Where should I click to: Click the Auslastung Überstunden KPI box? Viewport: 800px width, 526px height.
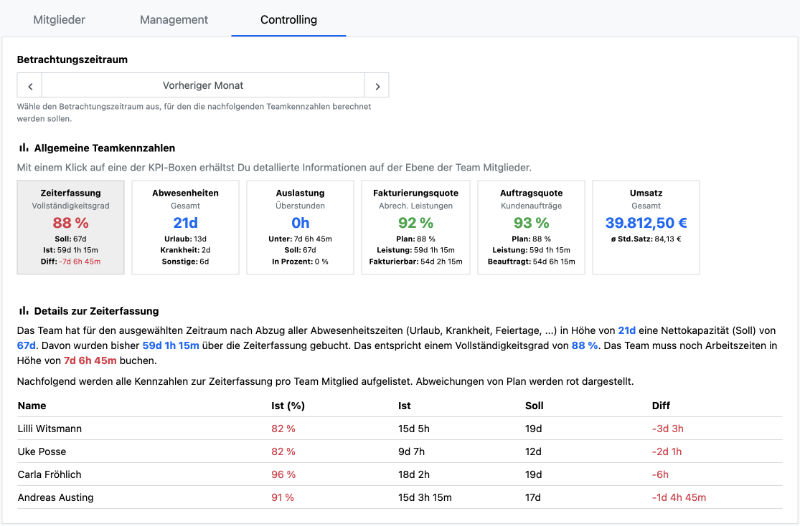(300, 227)
